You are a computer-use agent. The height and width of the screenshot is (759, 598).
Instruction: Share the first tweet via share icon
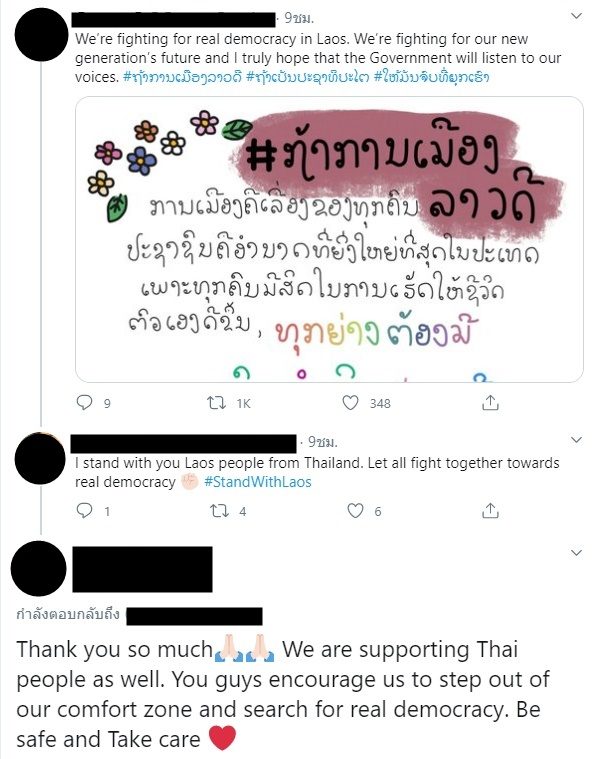490,403
